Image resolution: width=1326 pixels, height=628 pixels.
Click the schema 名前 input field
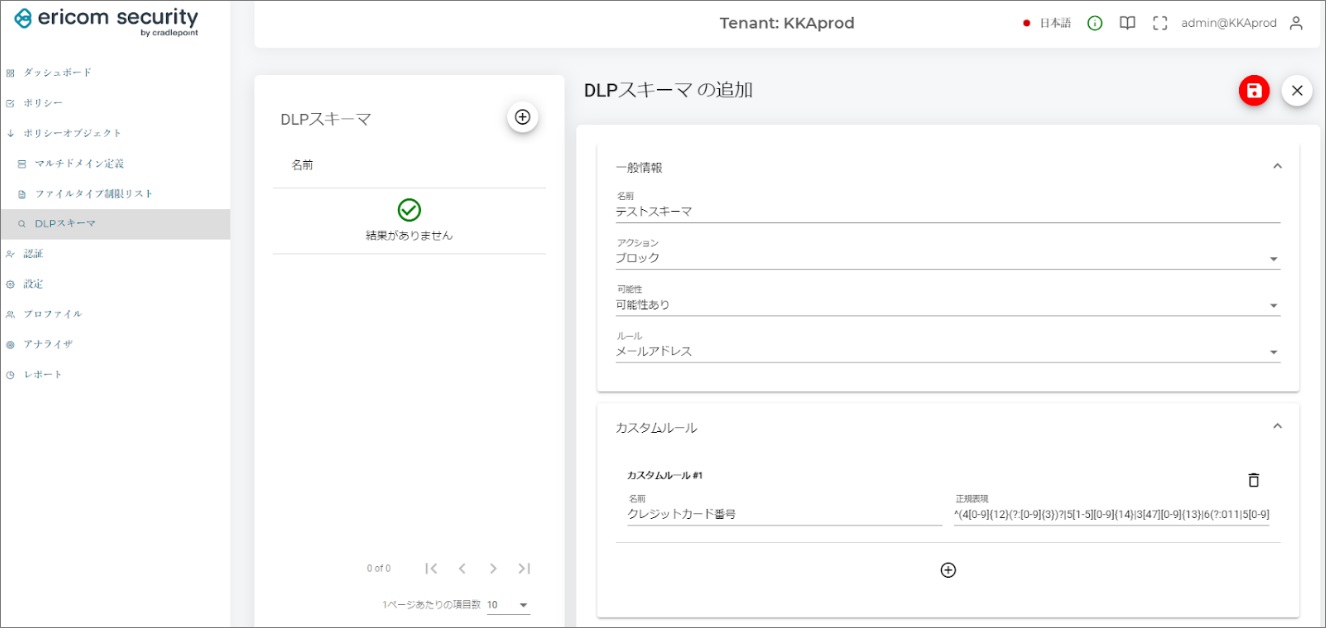[946, 211]
